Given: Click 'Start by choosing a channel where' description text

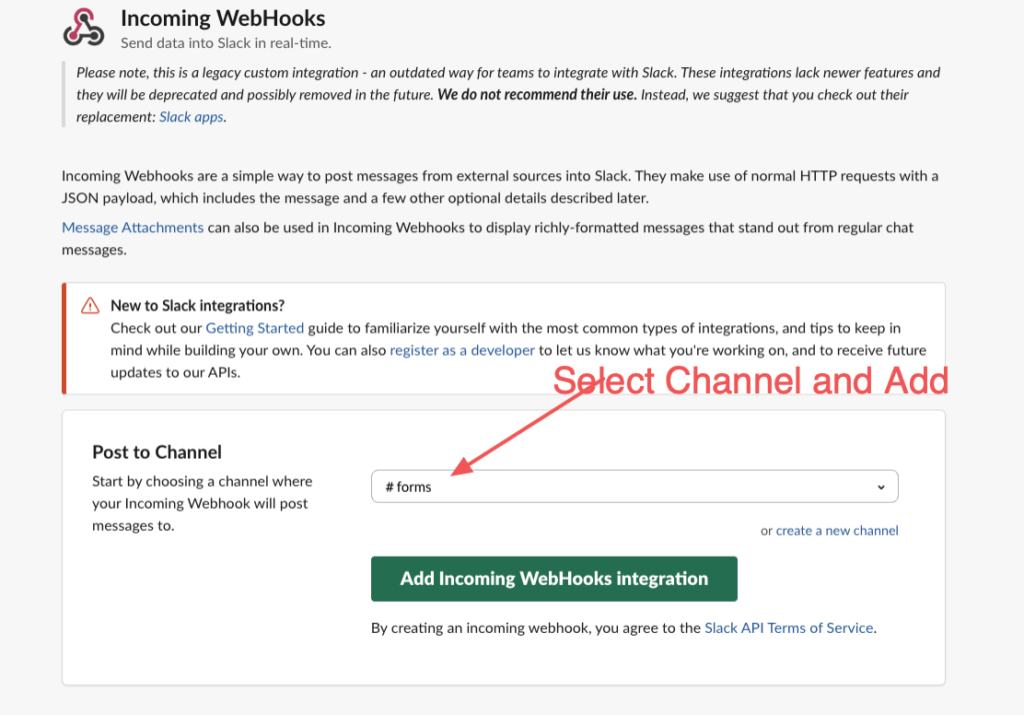Looking at the screenshot, I should (x=202, y=481).
